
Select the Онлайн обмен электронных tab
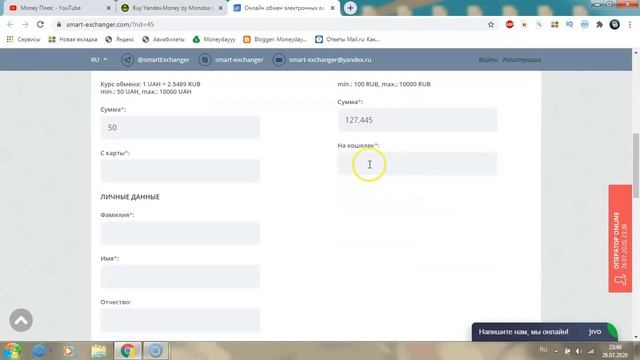coord(284,8)
